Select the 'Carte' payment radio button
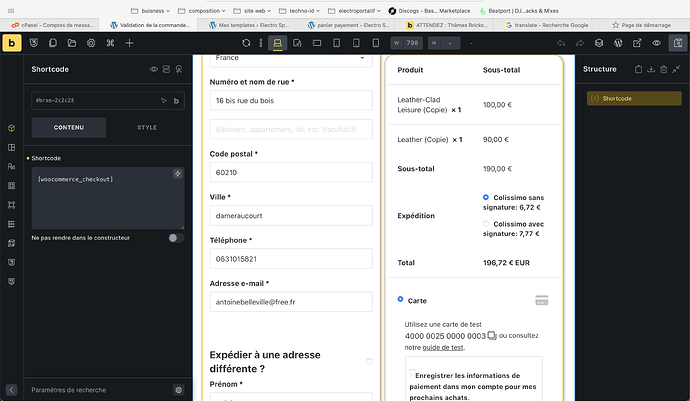This screenshot has height=401, width=690. pyautogui.click(x=401, y=299)
